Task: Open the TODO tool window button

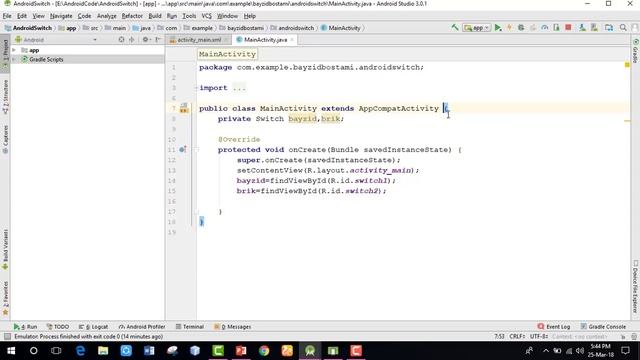Action: click(58, 327)
